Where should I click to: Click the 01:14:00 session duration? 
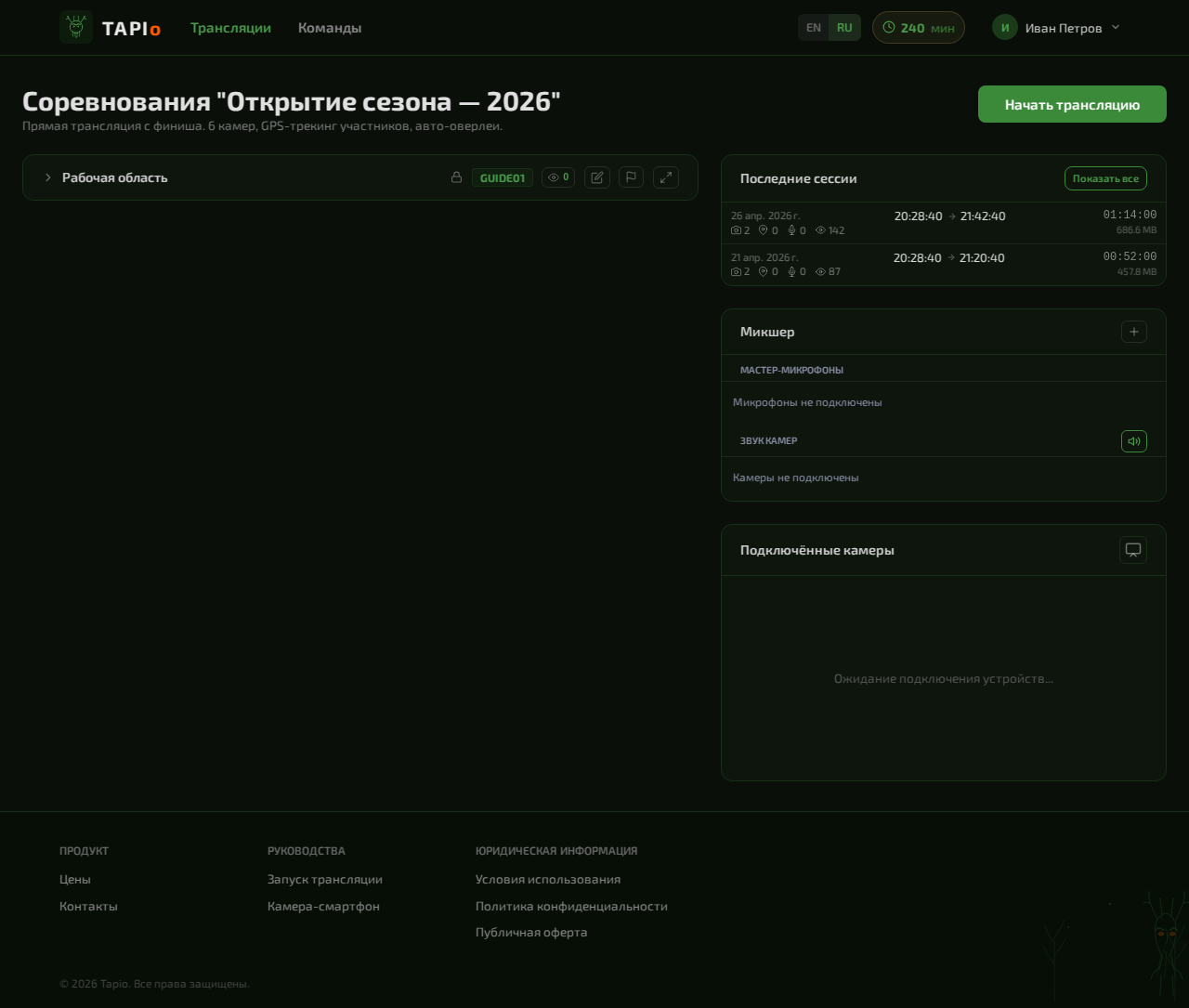(1130, 215)
